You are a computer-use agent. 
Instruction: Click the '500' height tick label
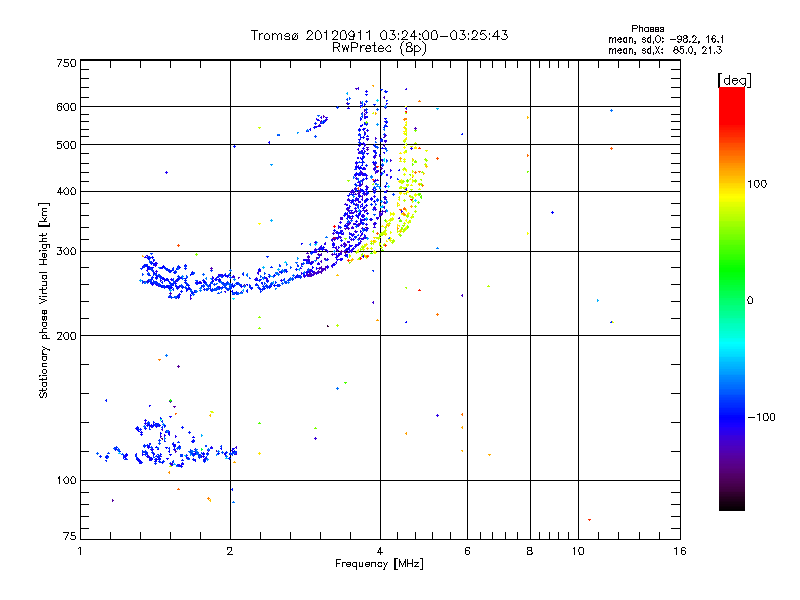coord(66,145)
